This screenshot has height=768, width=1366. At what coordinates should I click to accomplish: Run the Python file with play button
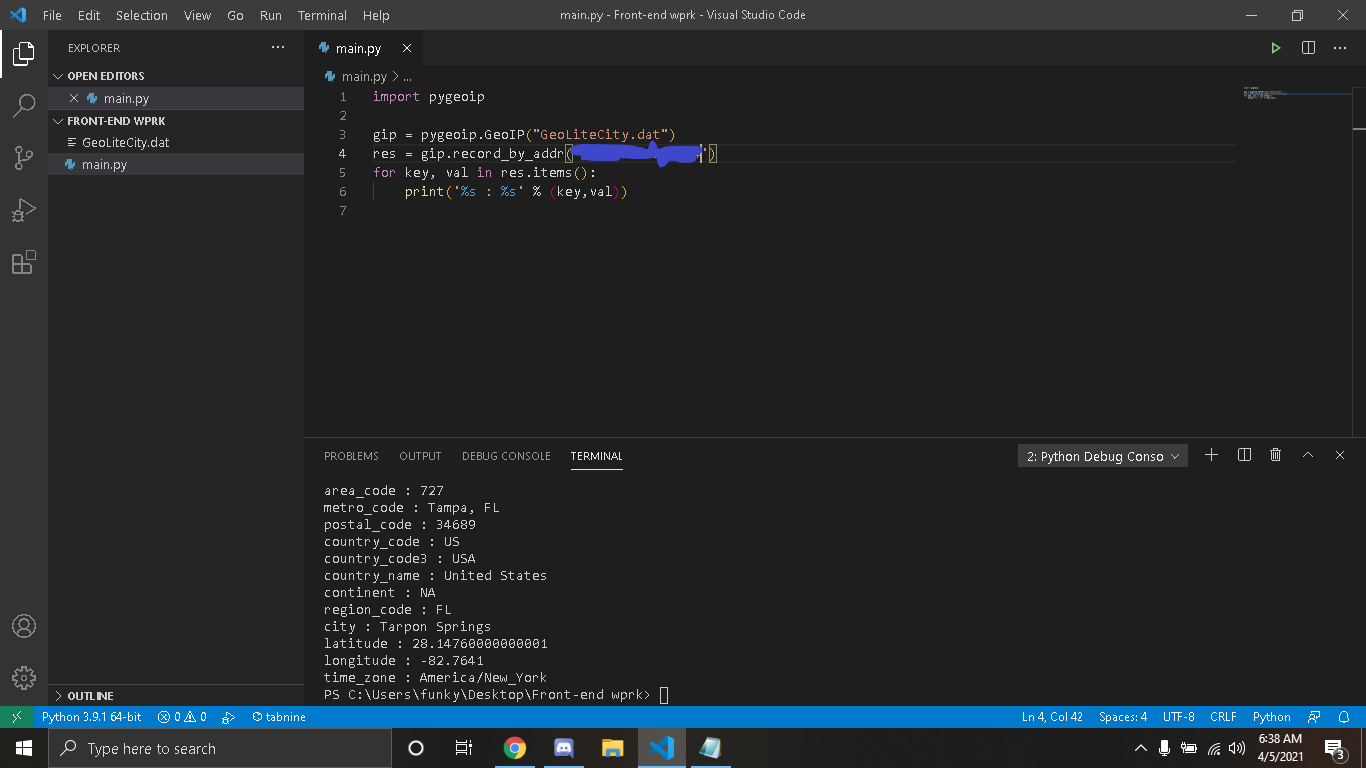pos(1275,48)
